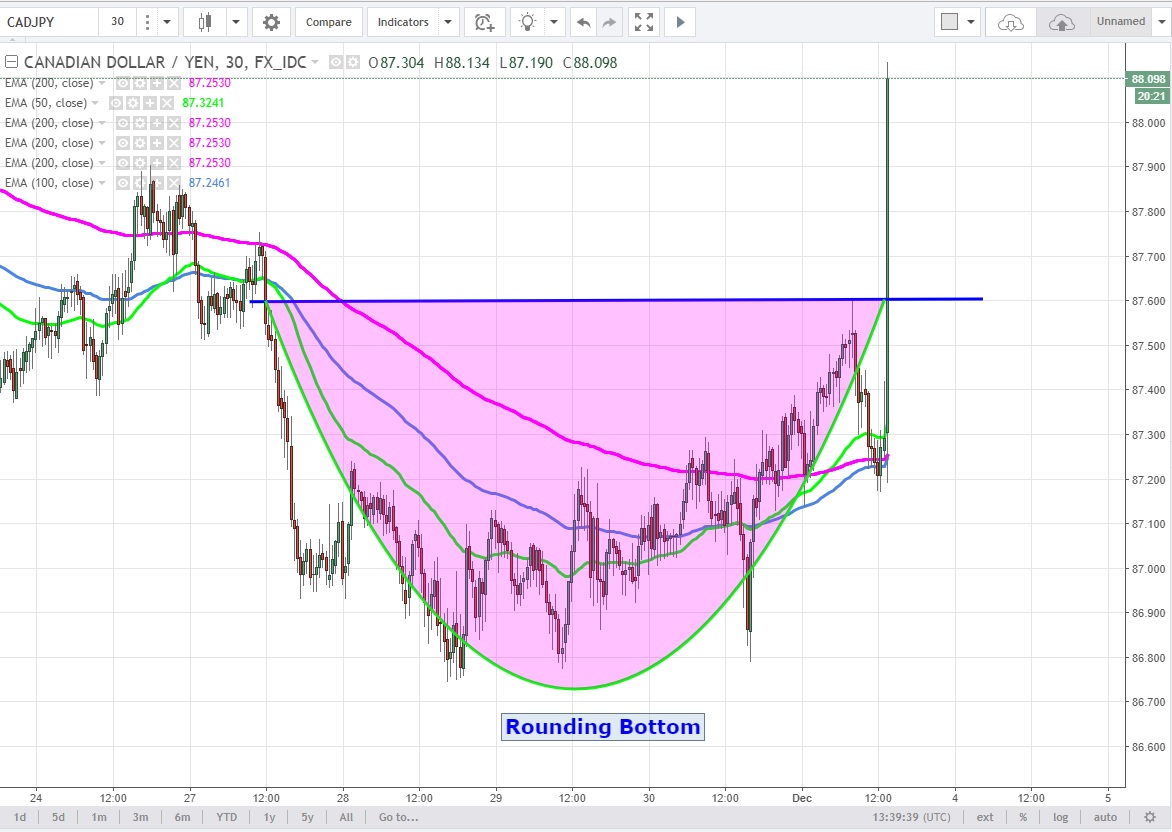1172x832 pixels.
Task: Start bar replay with the play button
Action: point(681,22)
